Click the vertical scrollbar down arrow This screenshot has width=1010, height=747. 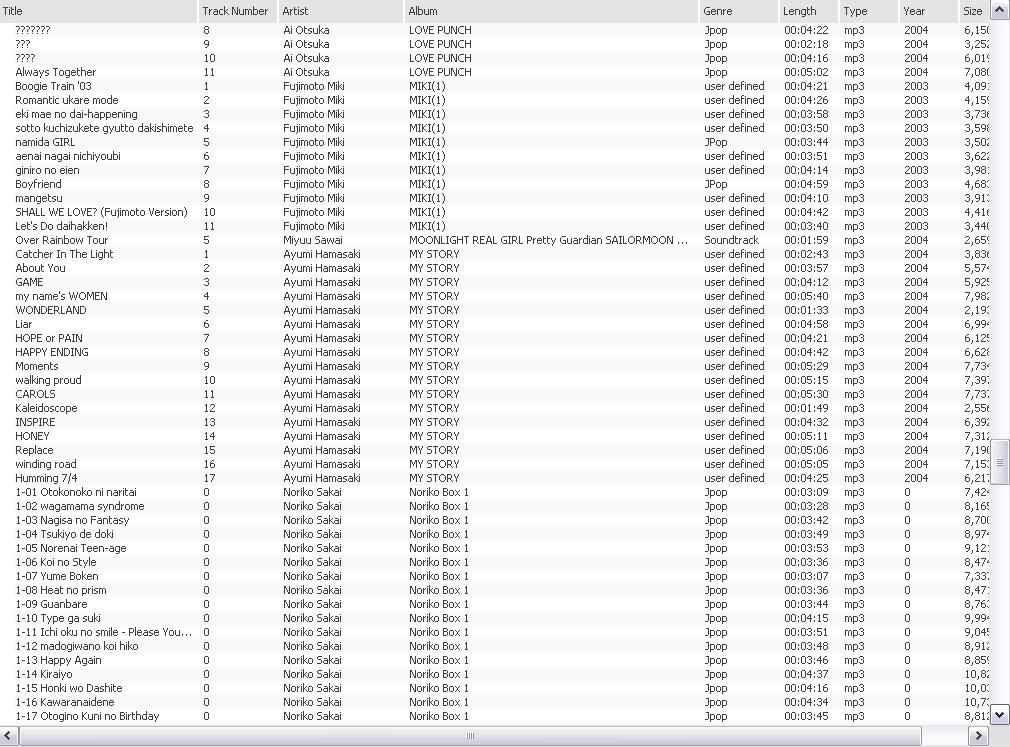(1000, 714)
